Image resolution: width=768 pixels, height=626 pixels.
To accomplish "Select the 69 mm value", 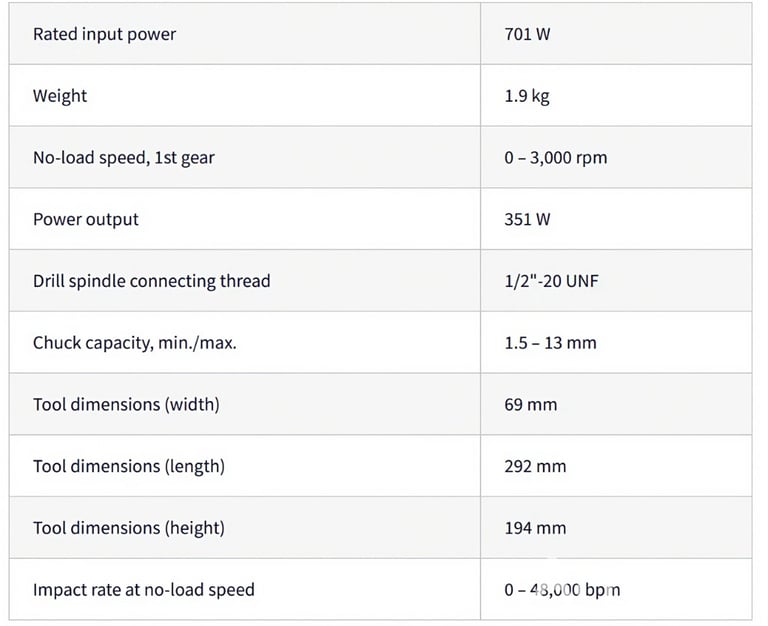I will coord(531,405).
